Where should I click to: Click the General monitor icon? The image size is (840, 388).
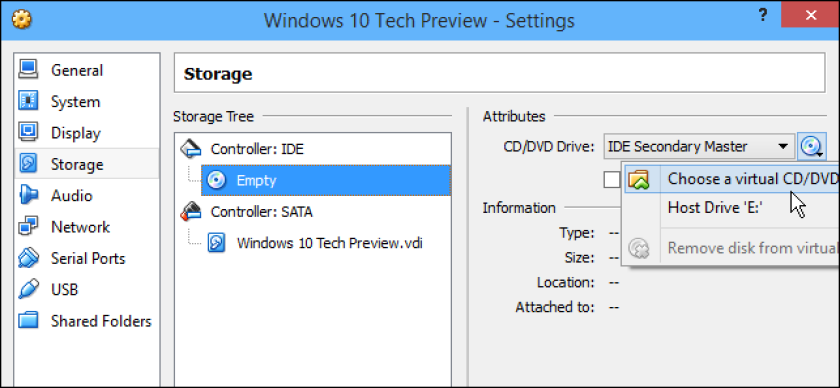(28, 69)
